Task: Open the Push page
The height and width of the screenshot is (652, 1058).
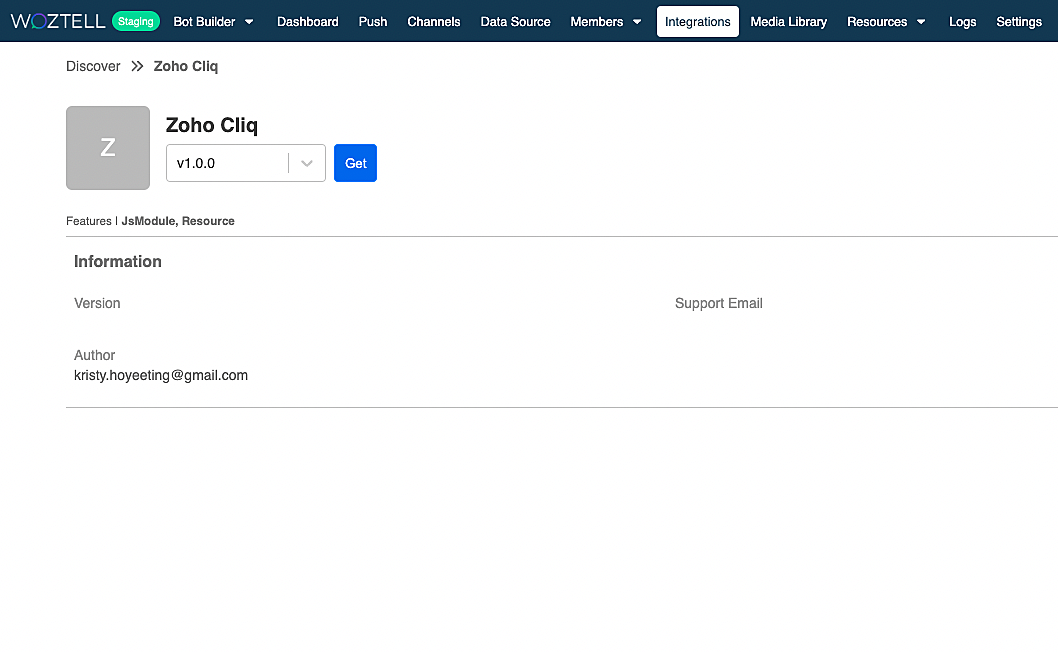Action: (373, 22)
